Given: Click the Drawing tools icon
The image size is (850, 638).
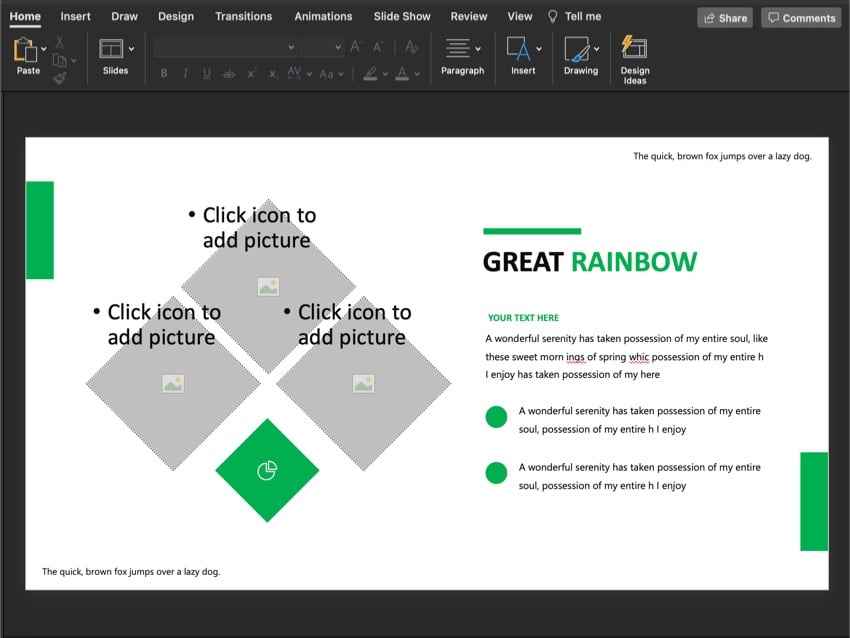Looking at the screenshot, I should click(x=576, y=49).
